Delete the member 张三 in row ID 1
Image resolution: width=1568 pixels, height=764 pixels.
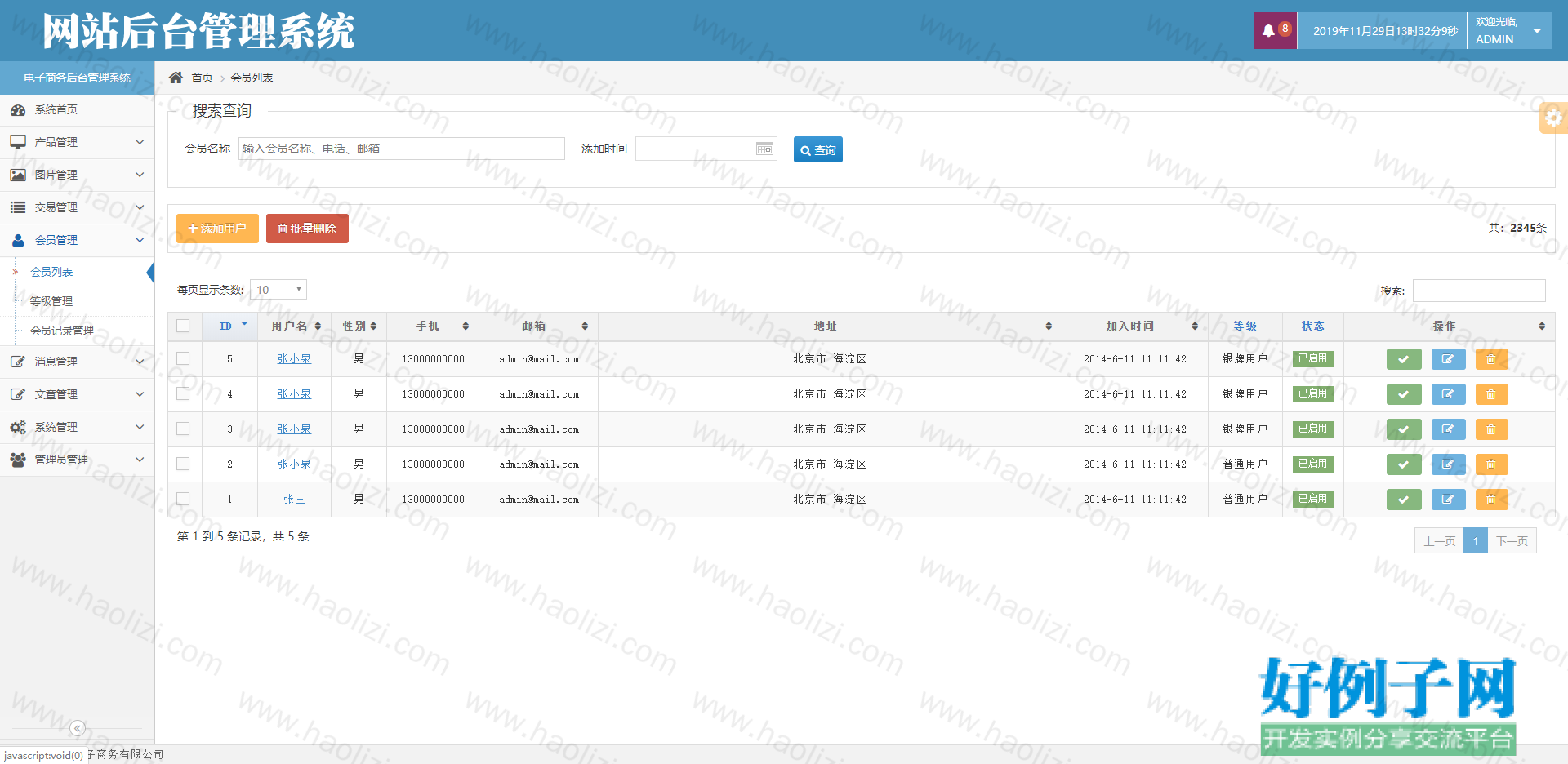tap(1491, 500)
